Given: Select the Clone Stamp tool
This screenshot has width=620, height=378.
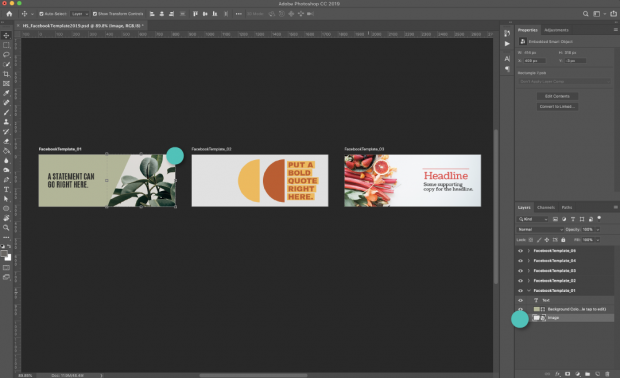Looking at the screenshot, I should click(6, 122).
